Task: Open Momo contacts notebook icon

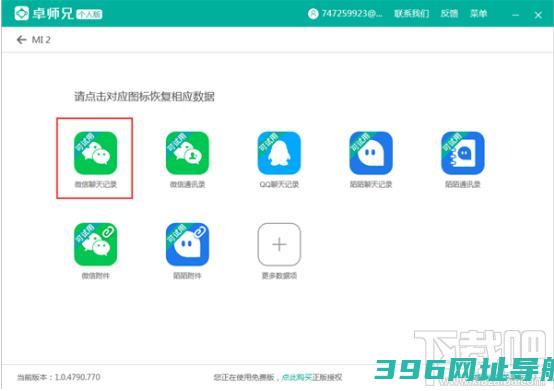Action: [x=463, y=153]
